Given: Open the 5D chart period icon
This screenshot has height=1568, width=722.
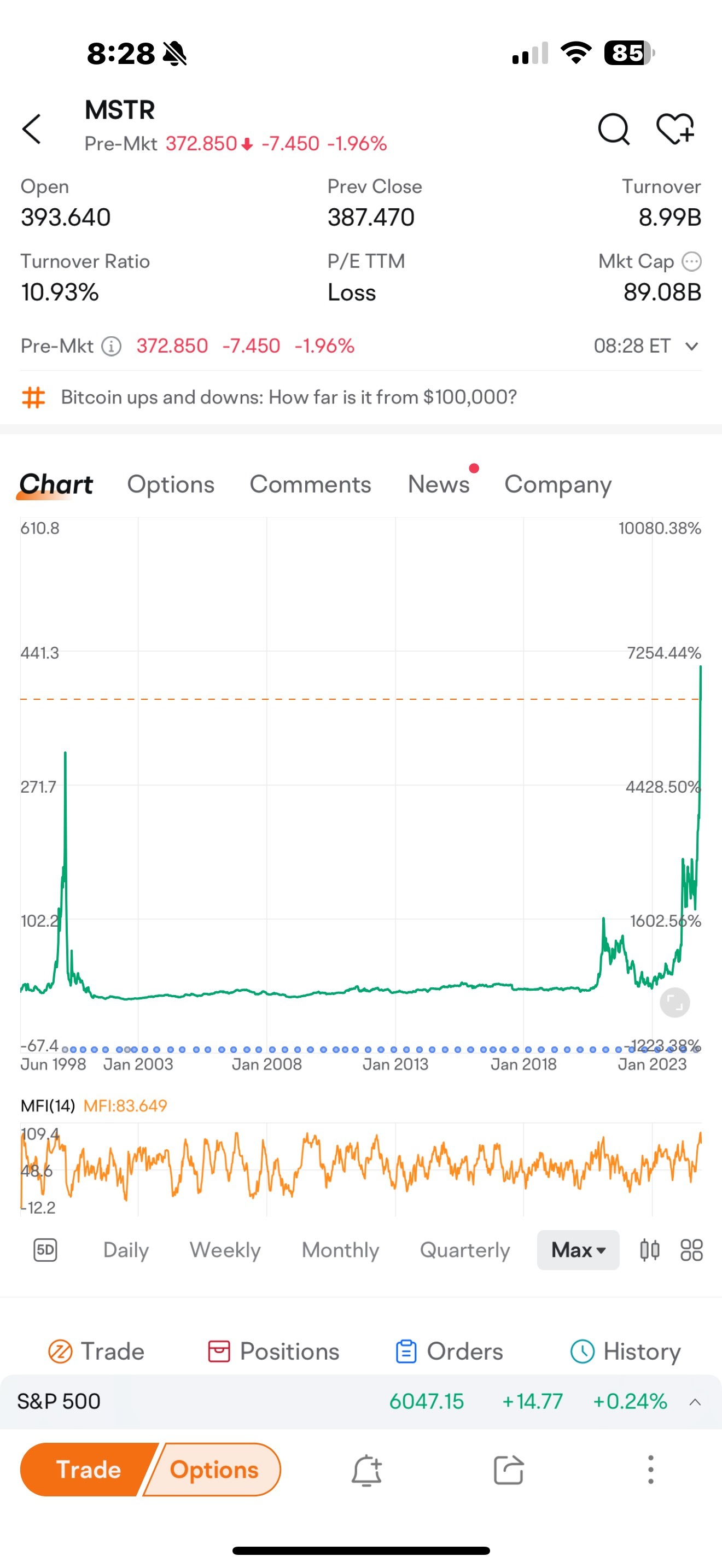Looking at the screenshot, I should coord(45,1250).
